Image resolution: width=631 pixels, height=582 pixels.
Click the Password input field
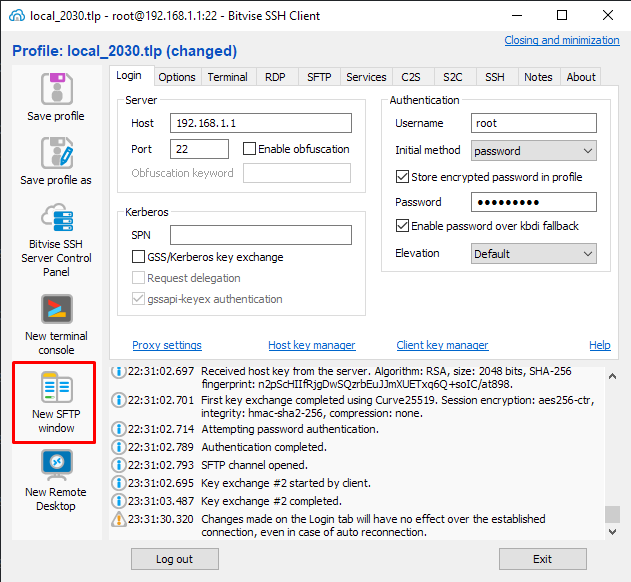(534, 202)
